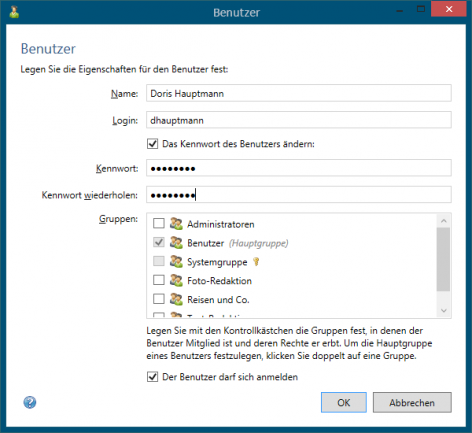Uncheck 'Der Benutzer darf sich anmelden'
This screenshot has width=472, height=433.
(153, 377)
